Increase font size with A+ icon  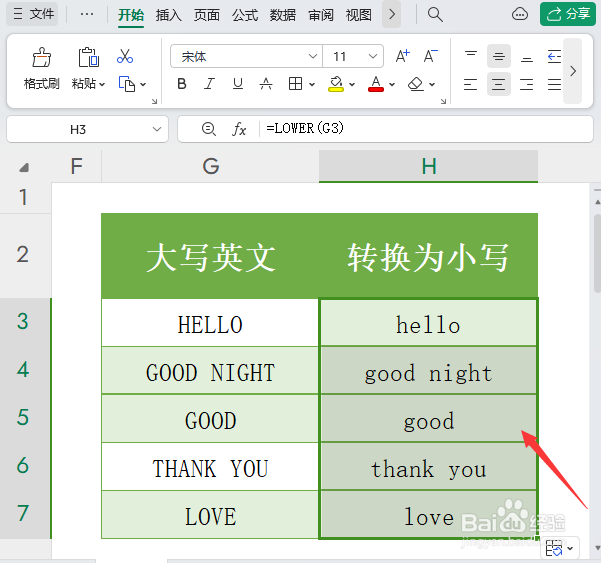[x=402, y=56]
